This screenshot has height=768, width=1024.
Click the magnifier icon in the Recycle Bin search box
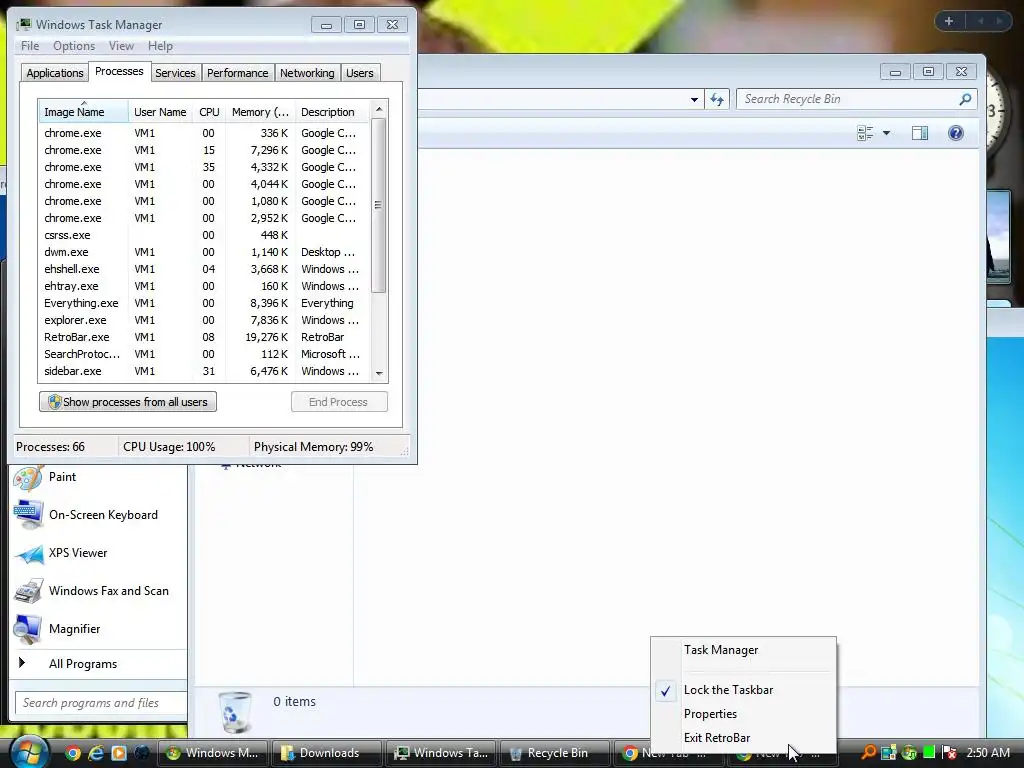coord(965,99)
